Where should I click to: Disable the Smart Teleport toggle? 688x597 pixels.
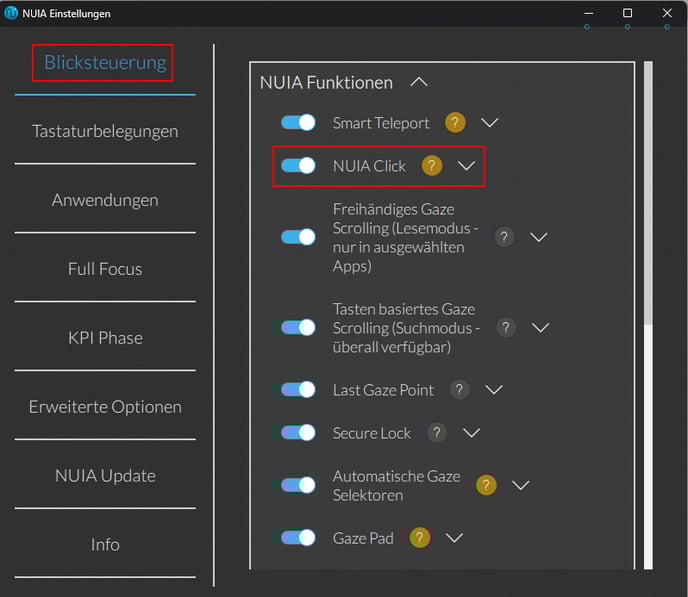tap(298, 123)
